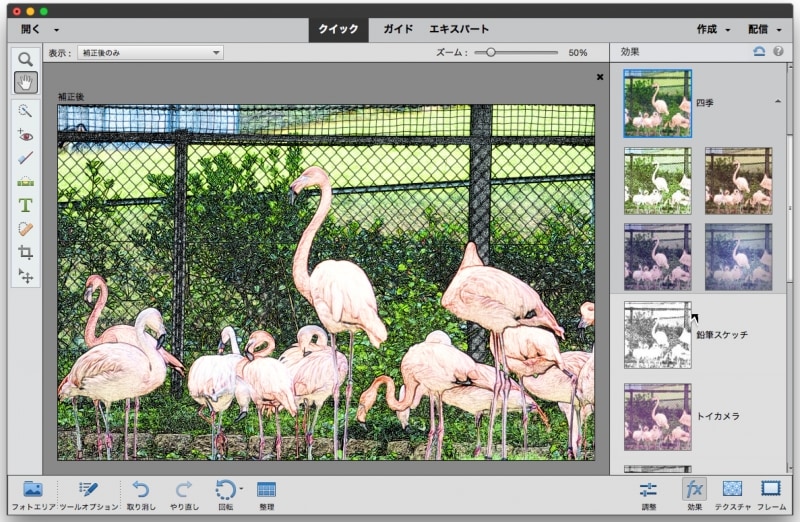Expand the 作成 create dropdown menu

click(714, 29)
